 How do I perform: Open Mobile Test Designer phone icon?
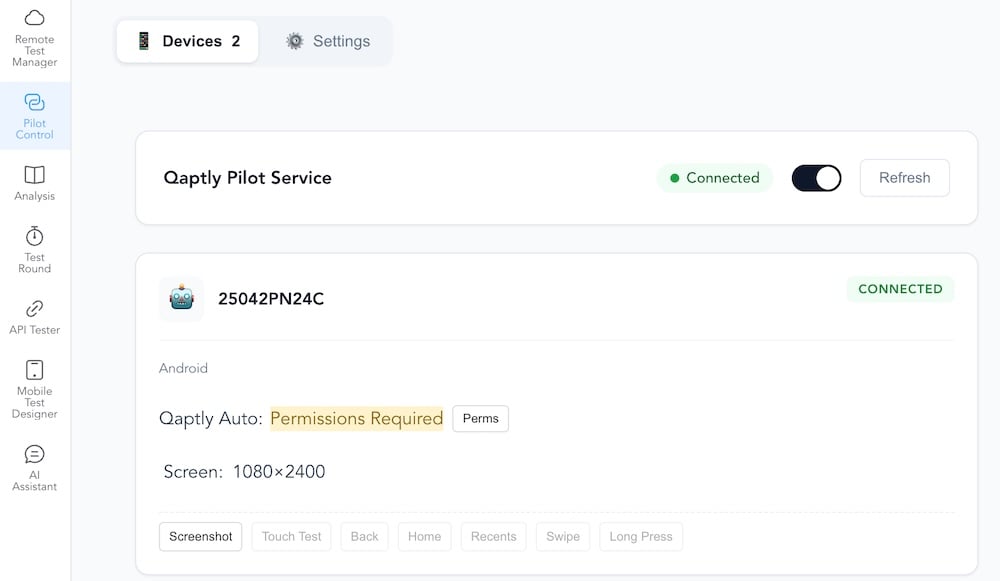(x=34, y=370)
